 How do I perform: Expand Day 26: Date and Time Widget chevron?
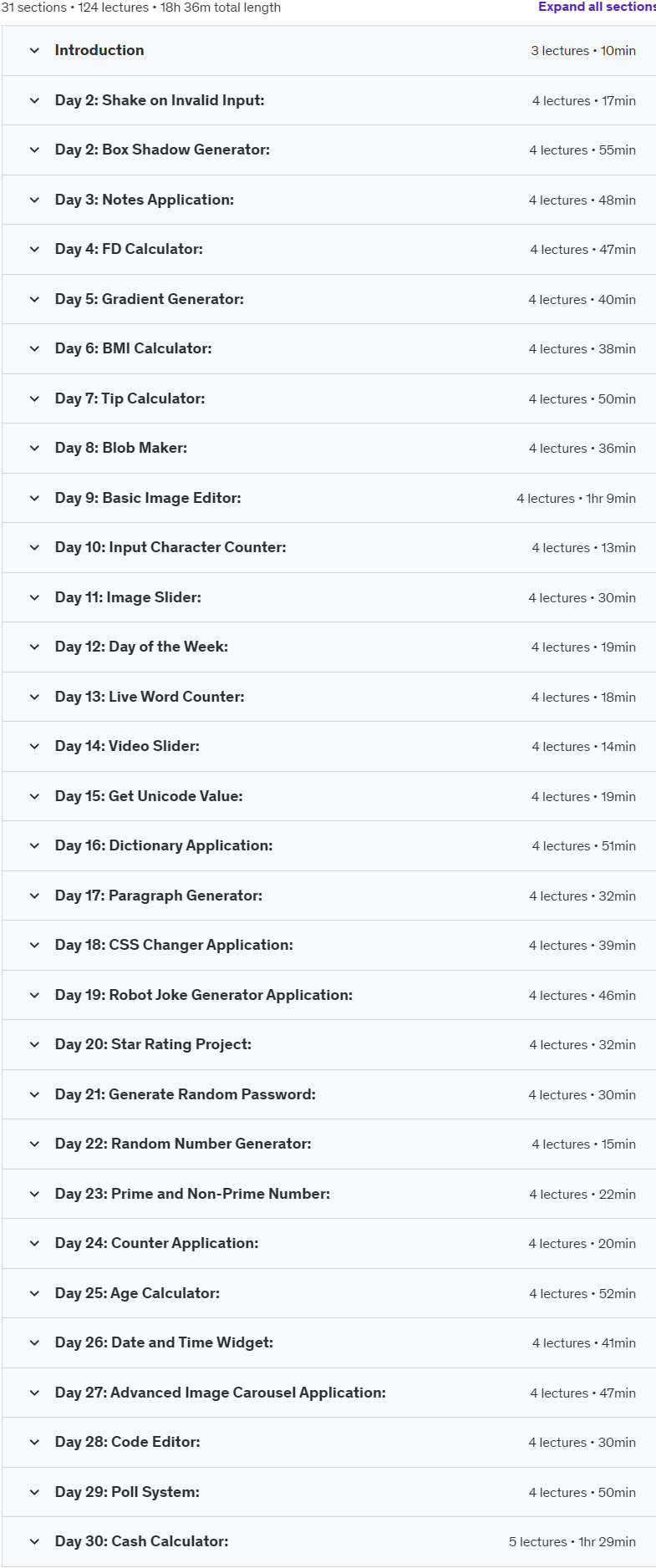(x=34, y=1342)
